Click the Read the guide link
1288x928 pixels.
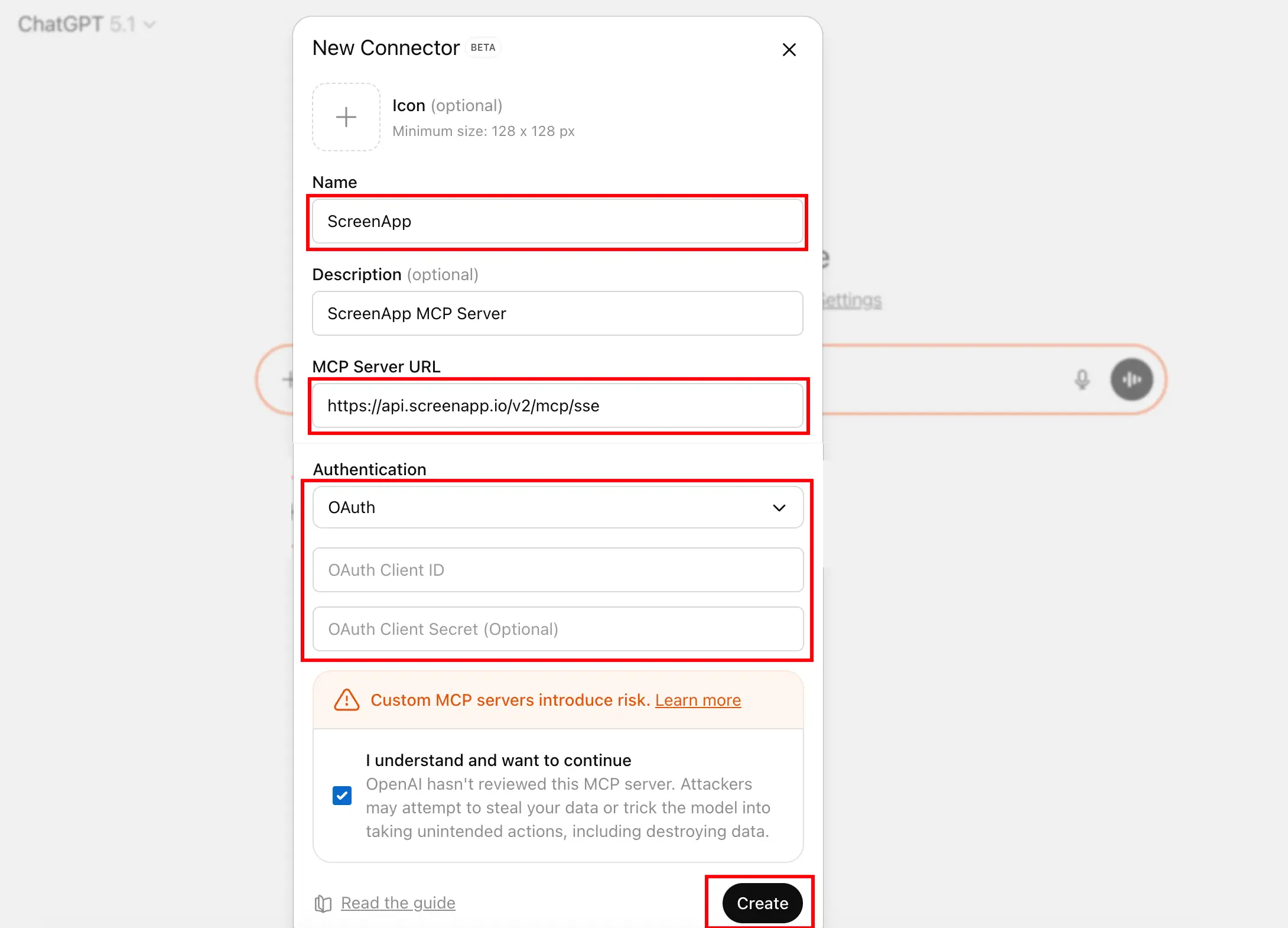point(398,903)
